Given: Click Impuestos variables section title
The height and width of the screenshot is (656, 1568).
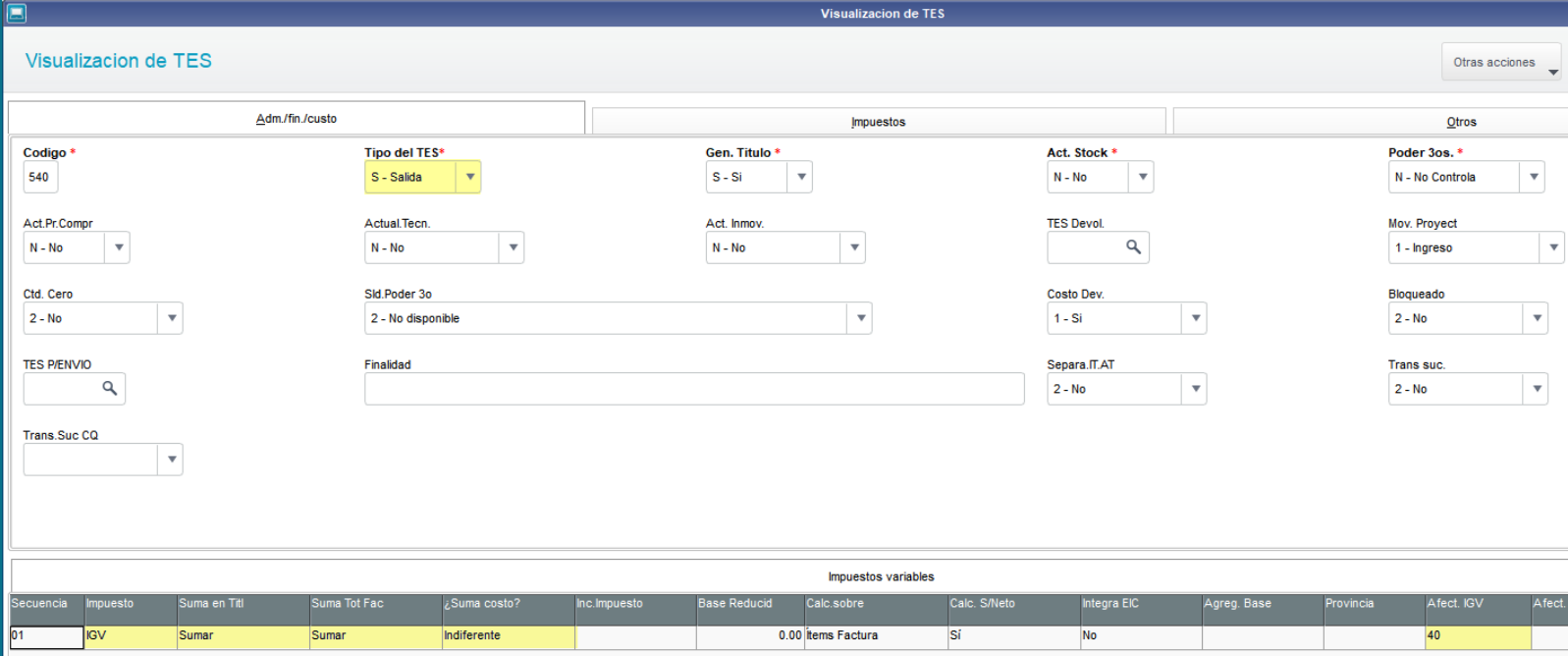Looking at the screenshot, I should pos(881,576).
